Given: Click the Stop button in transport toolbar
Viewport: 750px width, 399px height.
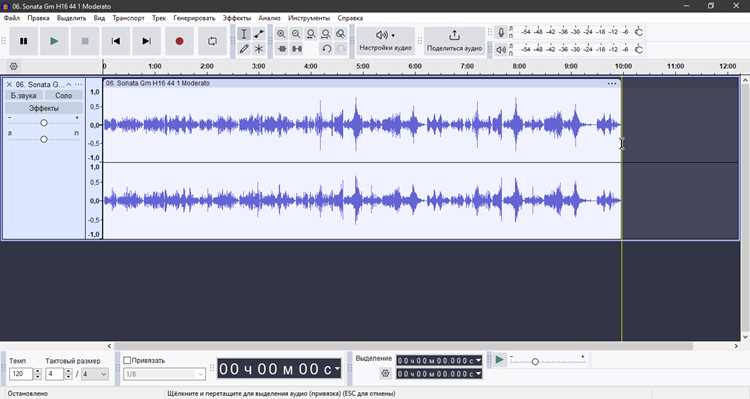Looking at the screenshot, I should click(85, 41).
